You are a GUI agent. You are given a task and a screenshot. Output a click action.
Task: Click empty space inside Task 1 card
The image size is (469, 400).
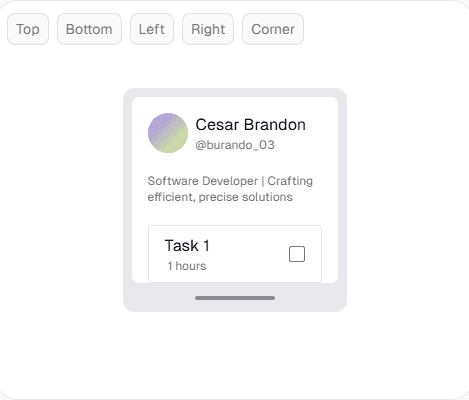click(x=248, y=255)
